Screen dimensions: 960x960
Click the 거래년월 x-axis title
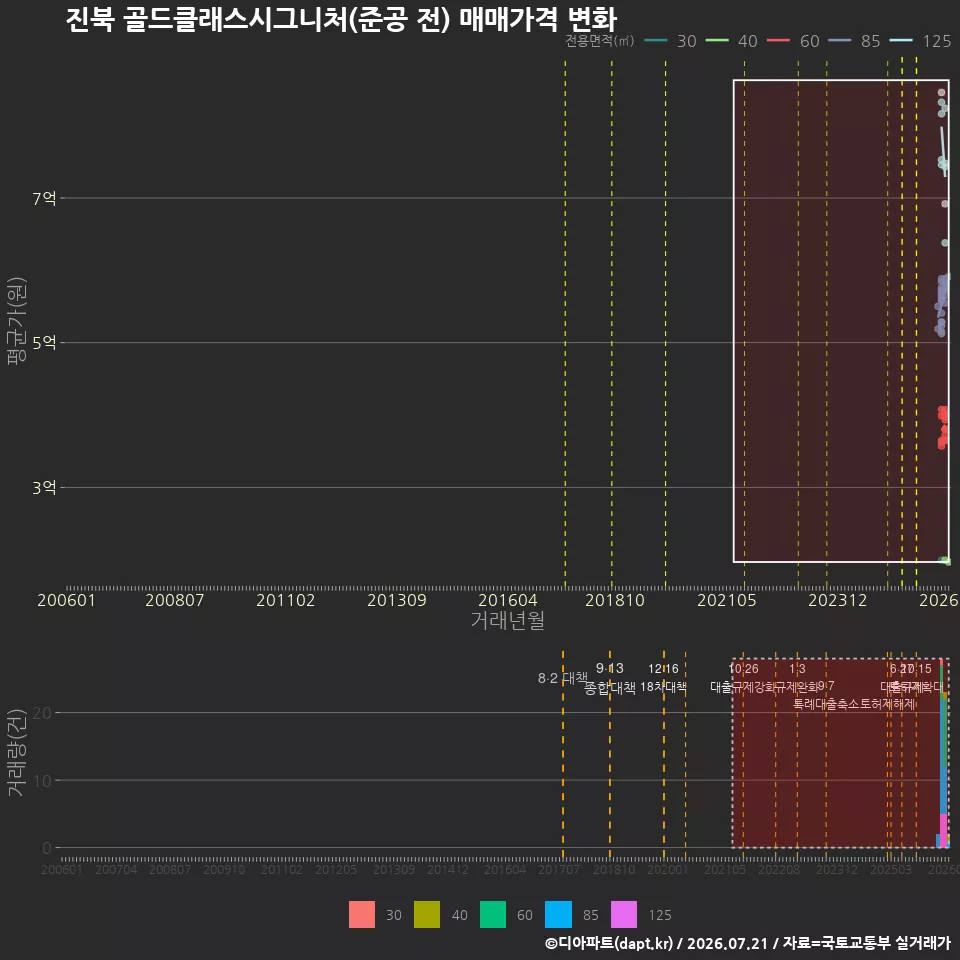(508, 620)
